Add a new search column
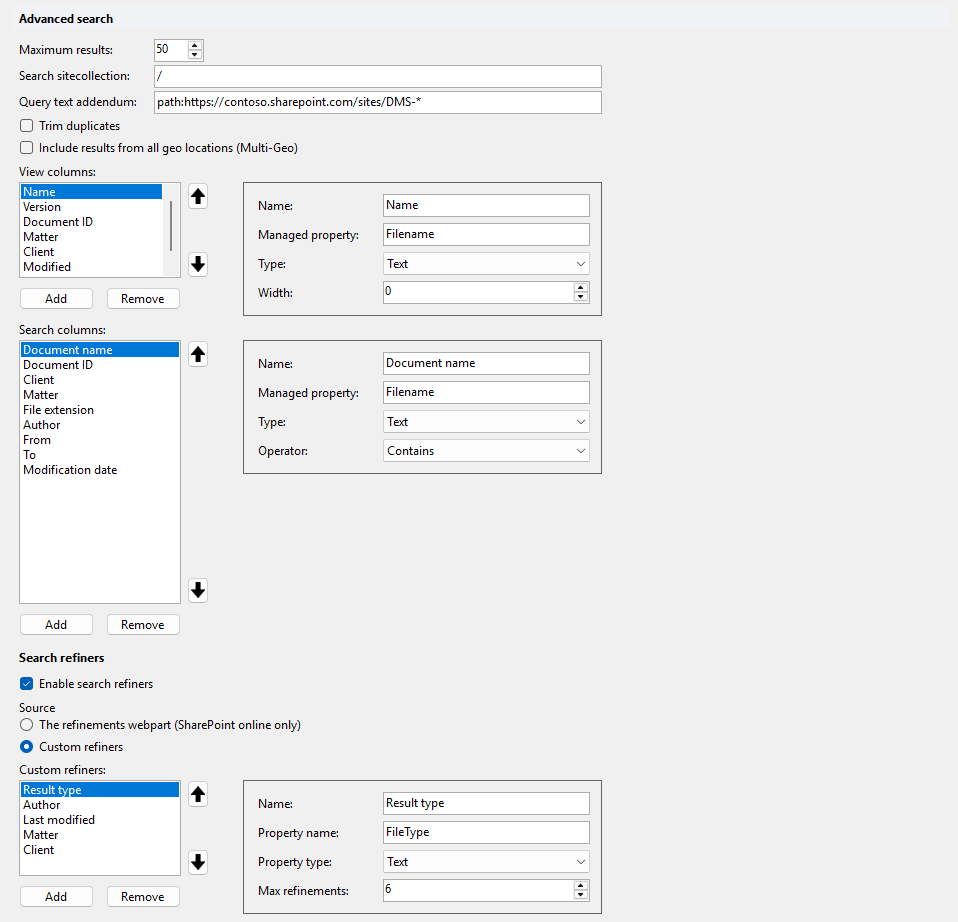 tap(56, 624)
